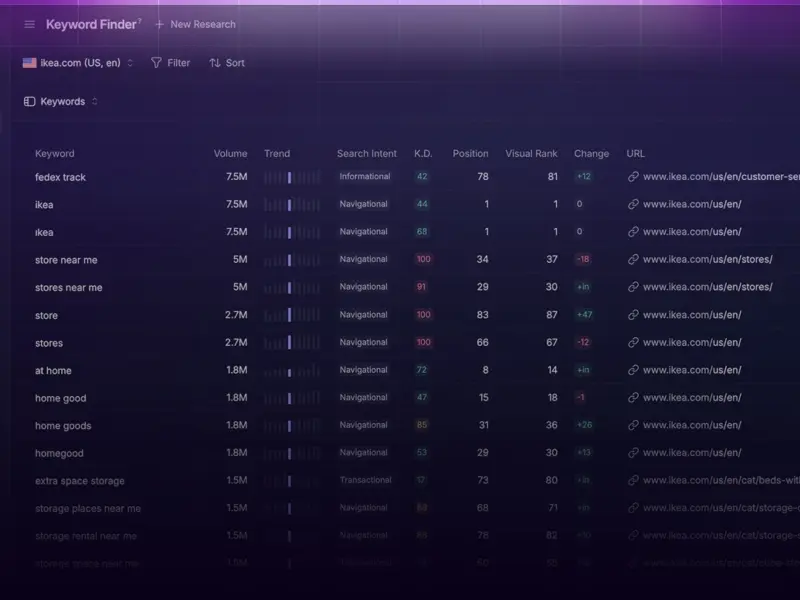Sort by Position column header
800x600 pixels.
tap(470, 154)
